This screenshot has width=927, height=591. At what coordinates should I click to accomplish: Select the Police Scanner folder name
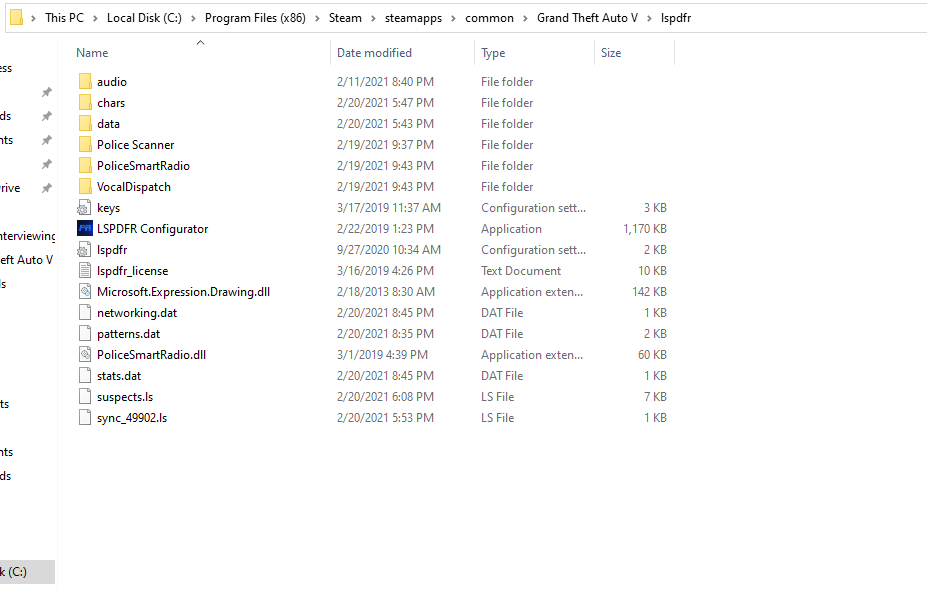(x=135, y=145)
